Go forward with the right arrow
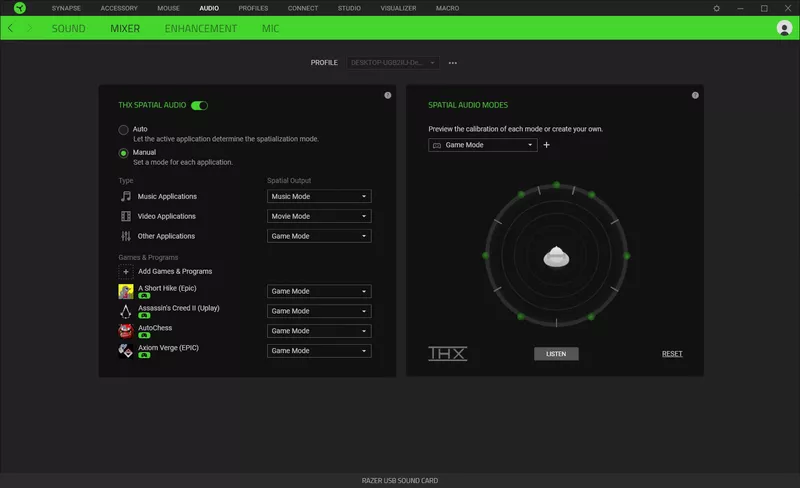The height and width of the screenshot is (488, 800). point(29,28)
